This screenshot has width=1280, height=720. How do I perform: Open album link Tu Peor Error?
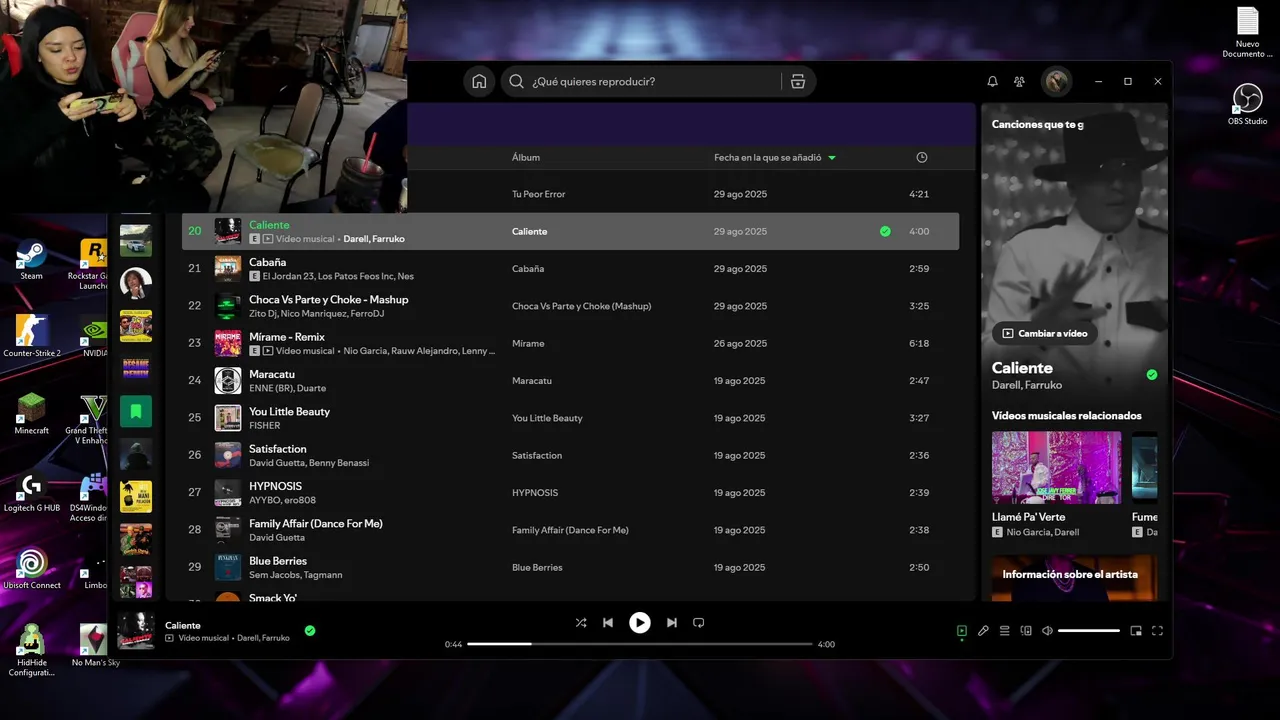tap(538, 194)
